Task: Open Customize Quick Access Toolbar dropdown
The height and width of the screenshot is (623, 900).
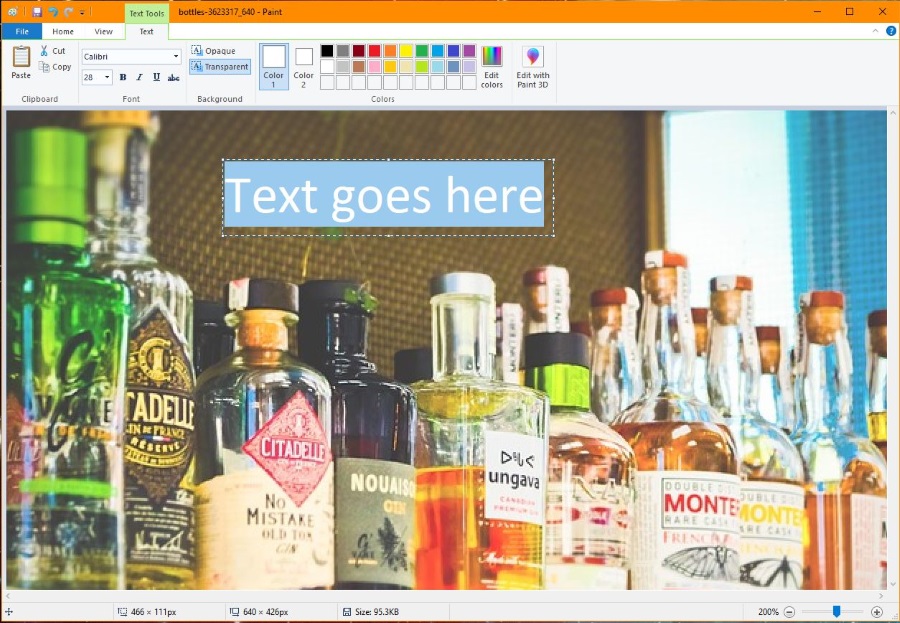Action: (83, 12)
